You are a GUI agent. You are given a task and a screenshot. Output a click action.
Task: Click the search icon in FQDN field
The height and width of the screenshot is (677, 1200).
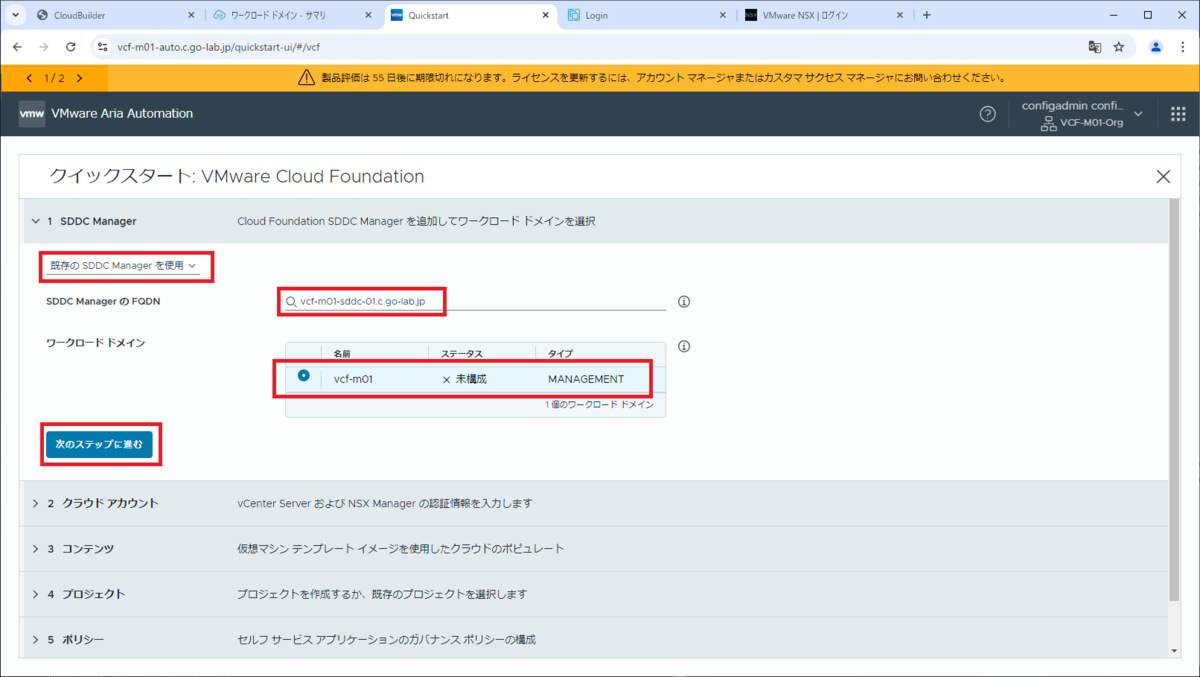[x=291, y=301]
